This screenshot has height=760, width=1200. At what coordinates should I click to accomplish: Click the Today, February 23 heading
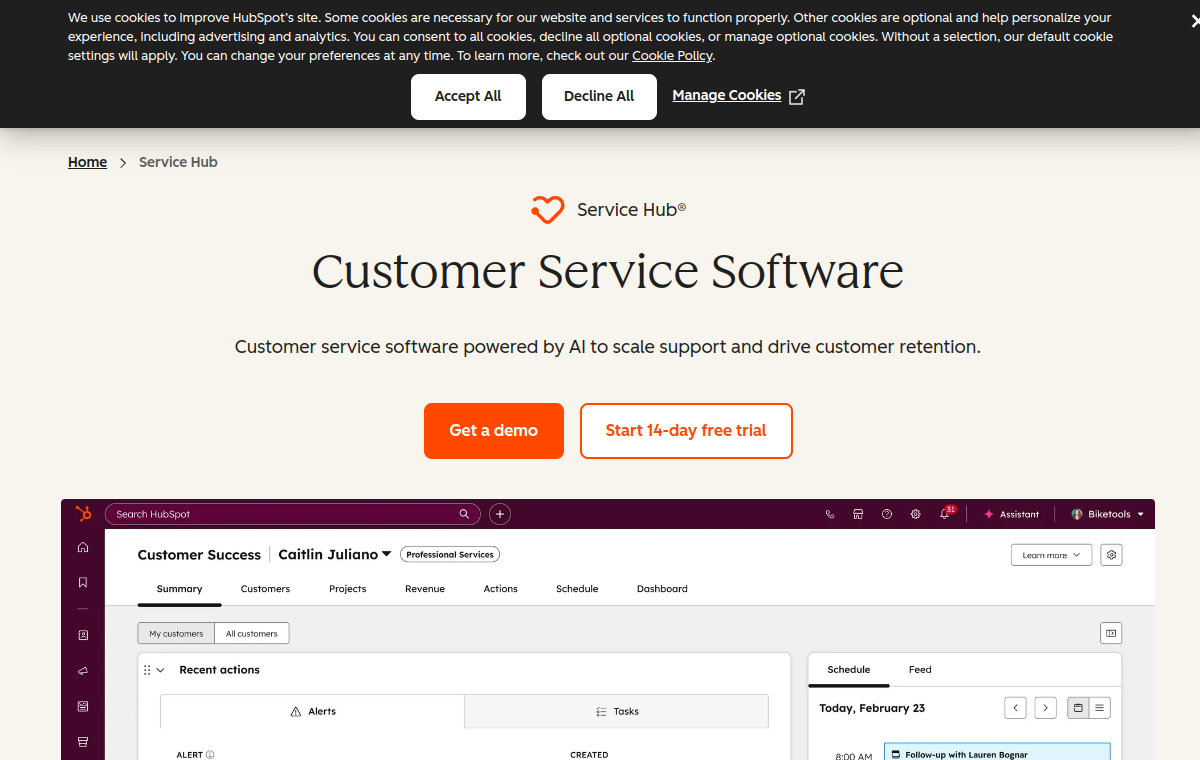coord(872,708)
